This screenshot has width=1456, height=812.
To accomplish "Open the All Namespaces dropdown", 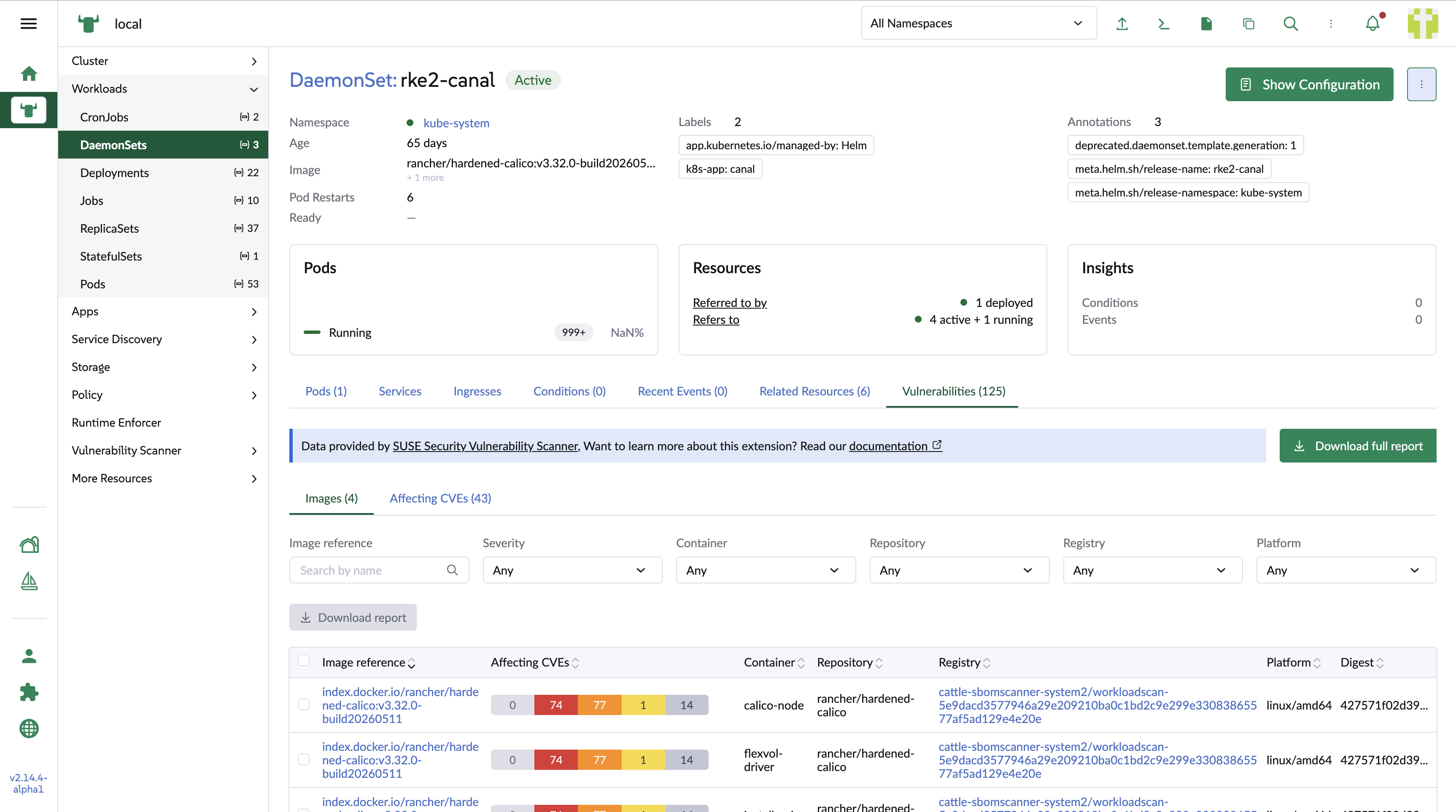I will pos(979,23).
